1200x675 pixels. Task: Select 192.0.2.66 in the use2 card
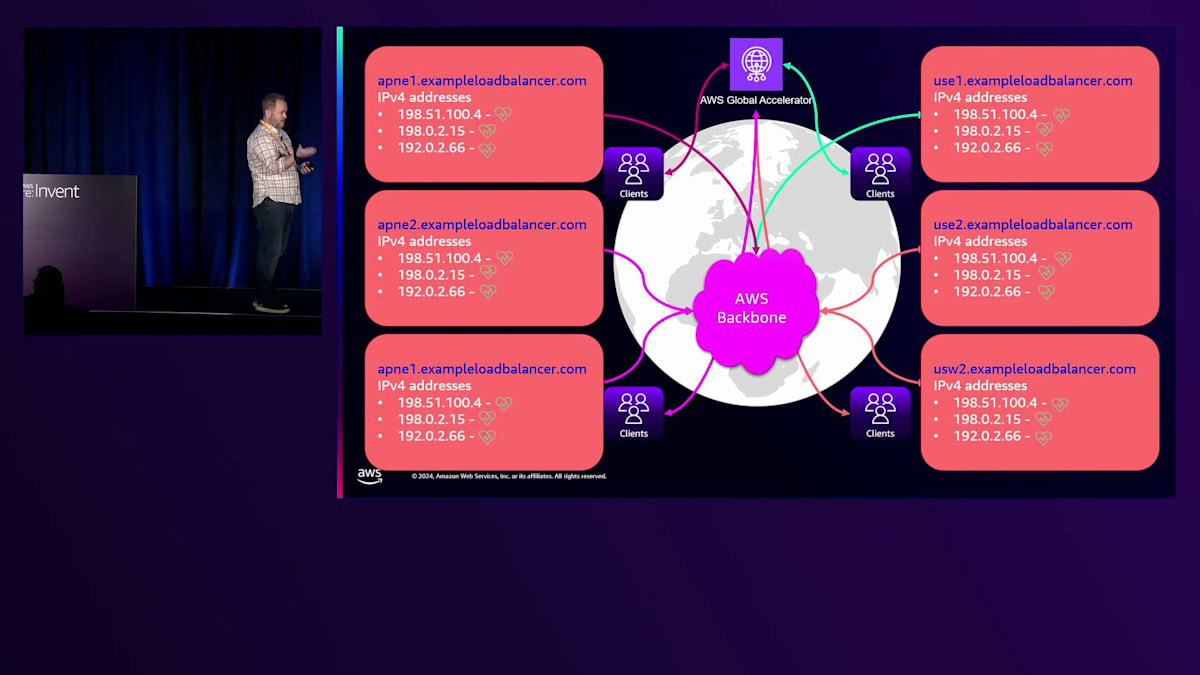click(x=986, y=292)
